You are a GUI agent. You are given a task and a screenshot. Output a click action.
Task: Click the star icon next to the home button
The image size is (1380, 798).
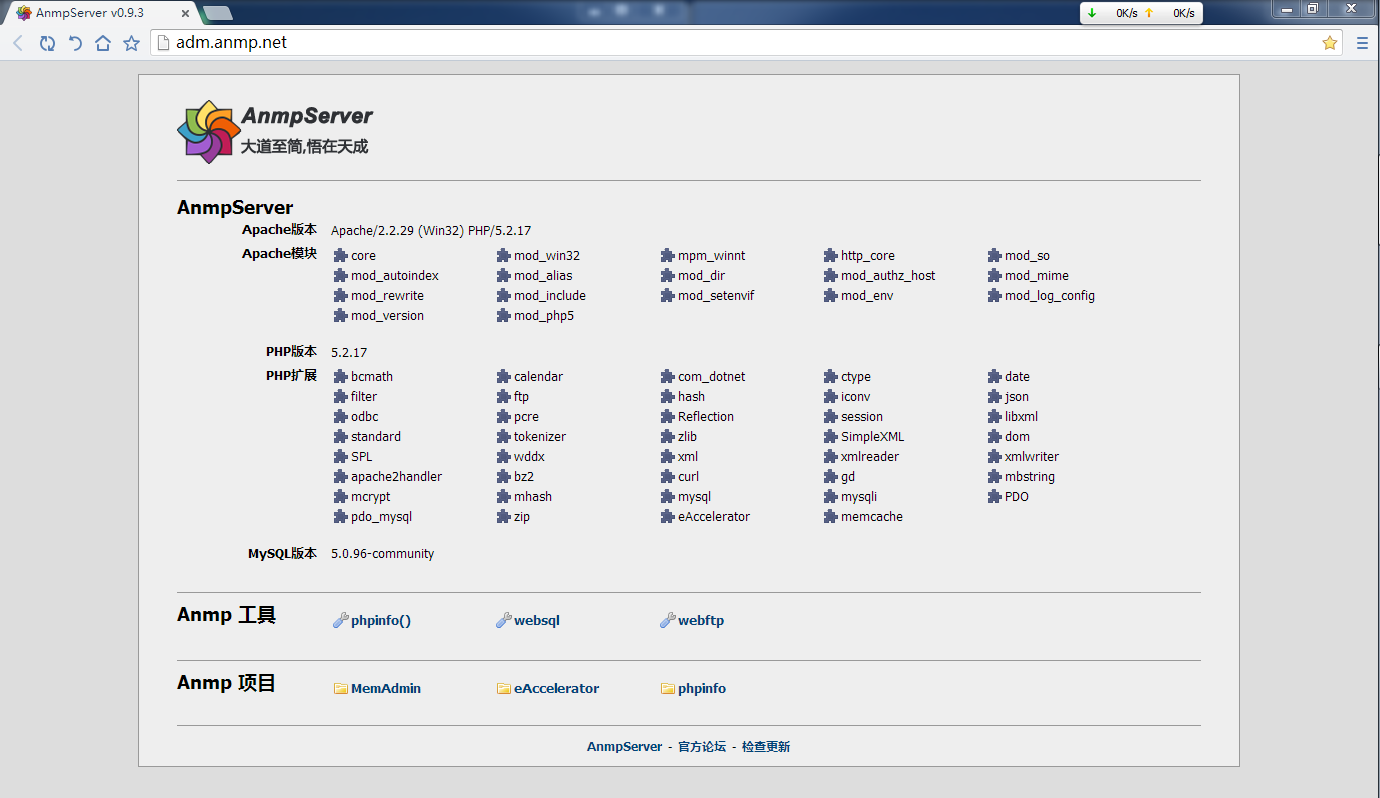click(x=131, y=43)
